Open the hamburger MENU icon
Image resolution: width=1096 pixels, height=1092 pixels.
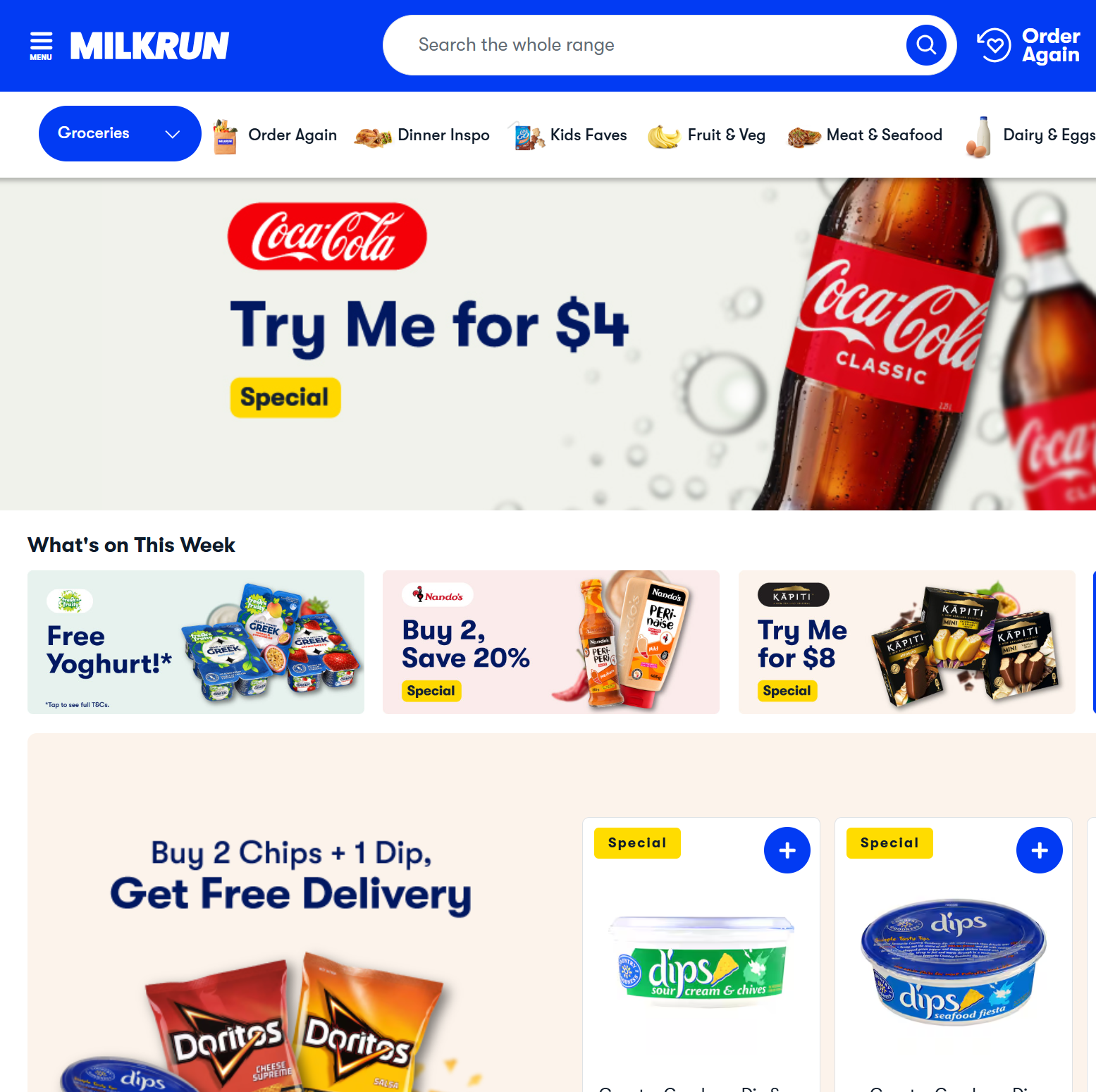pos(41,46)
